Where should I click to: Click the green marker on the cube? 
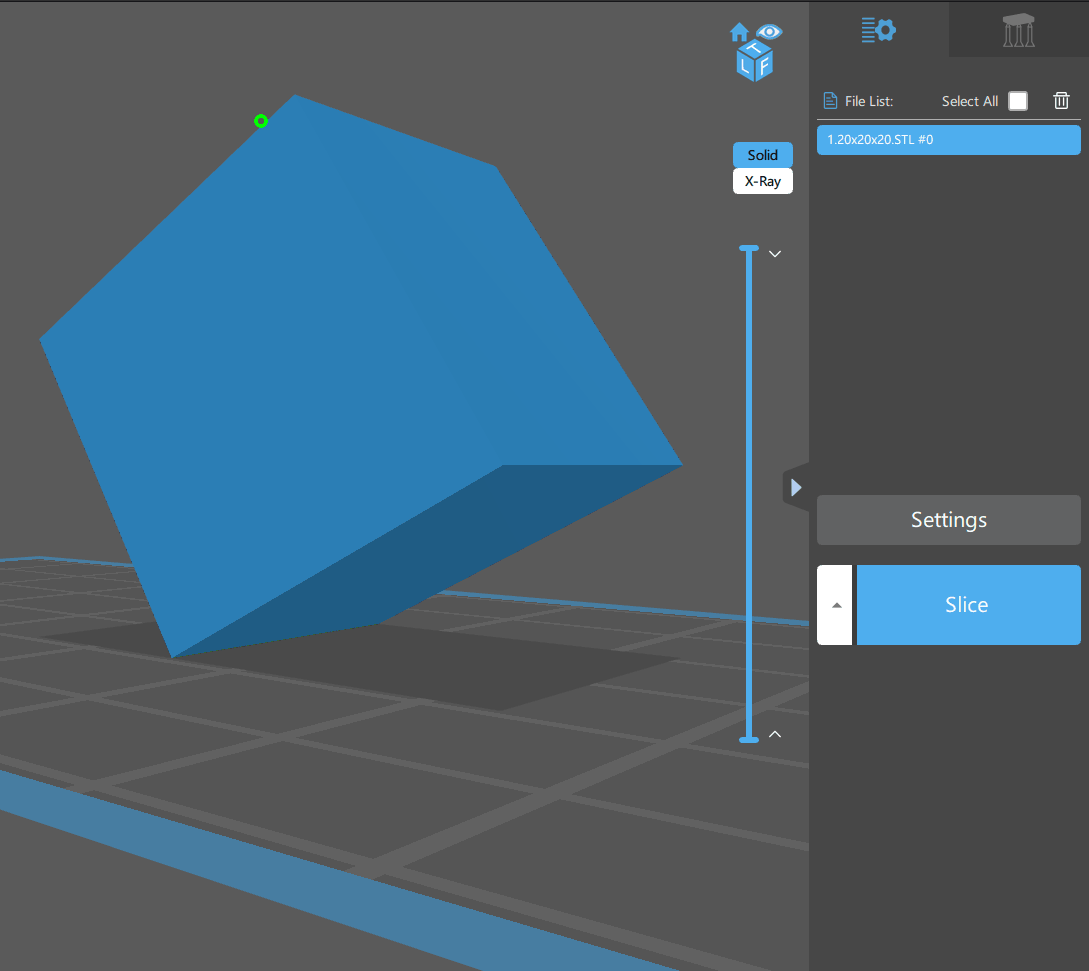point(261,121)
